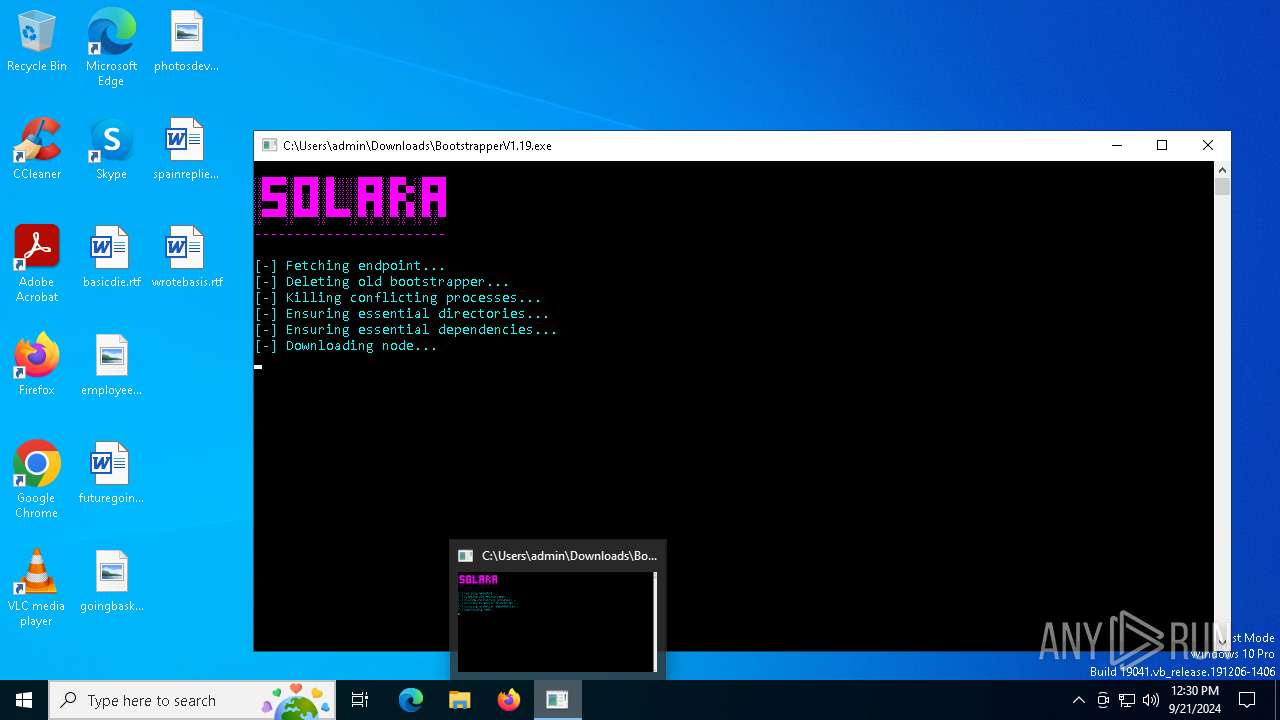
Task: Open Edge from the taskbar
Action: [x=411, y=700]
